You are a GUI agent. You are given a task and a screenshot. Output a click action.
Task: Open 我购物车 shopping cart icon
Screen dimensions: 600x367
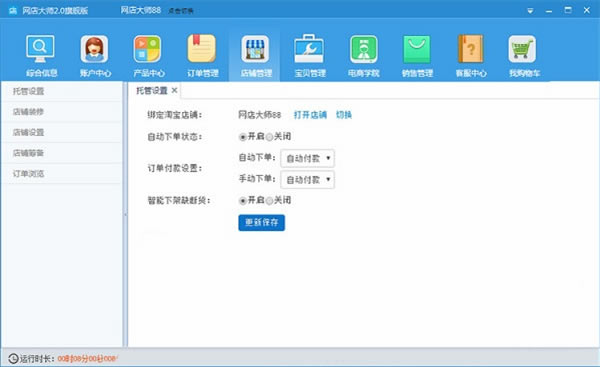[x=522, y=49]
